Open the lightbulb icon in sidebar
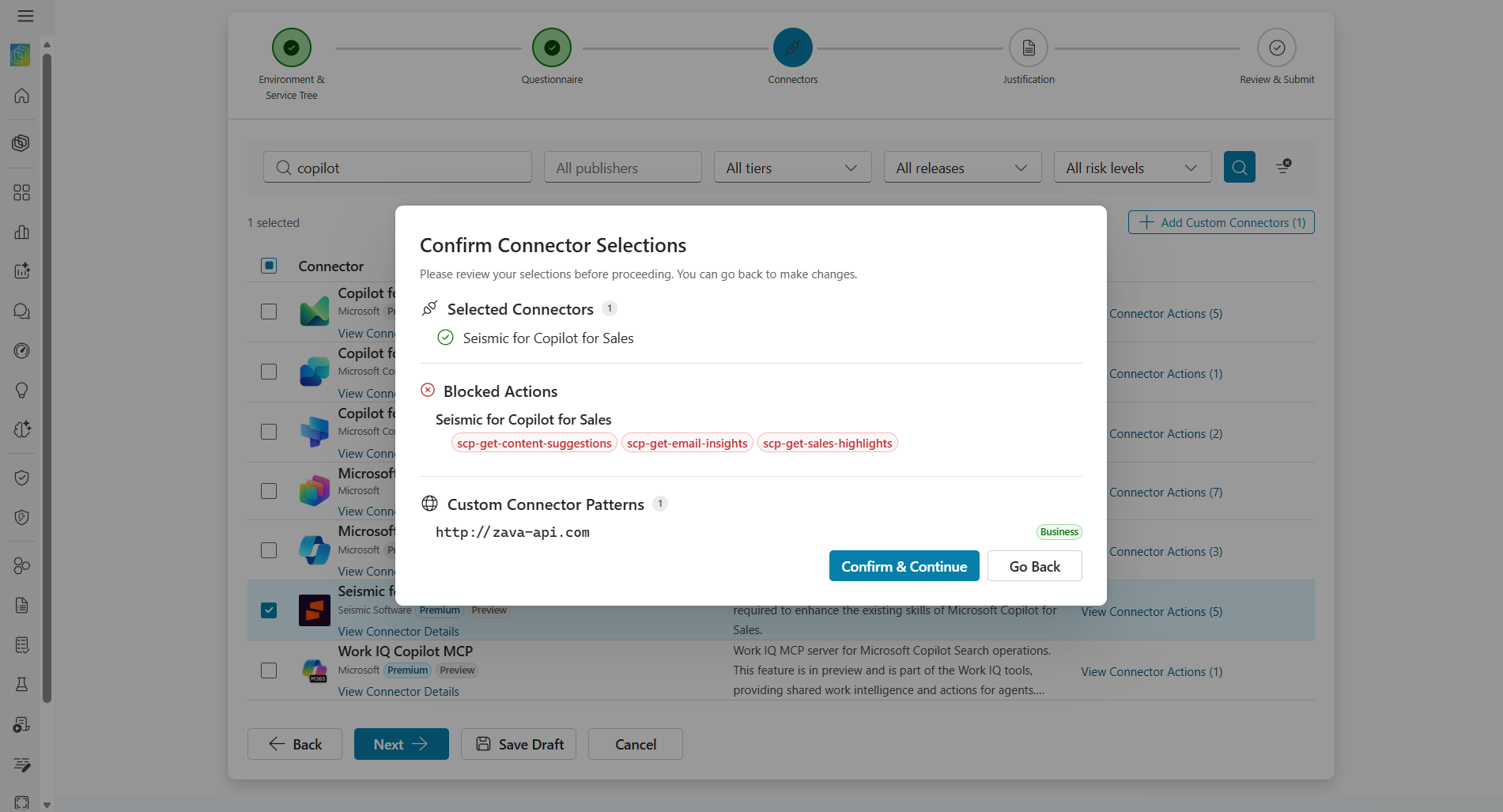The height and width of the screenshot is (812, 1503). [x=22, y=390]
